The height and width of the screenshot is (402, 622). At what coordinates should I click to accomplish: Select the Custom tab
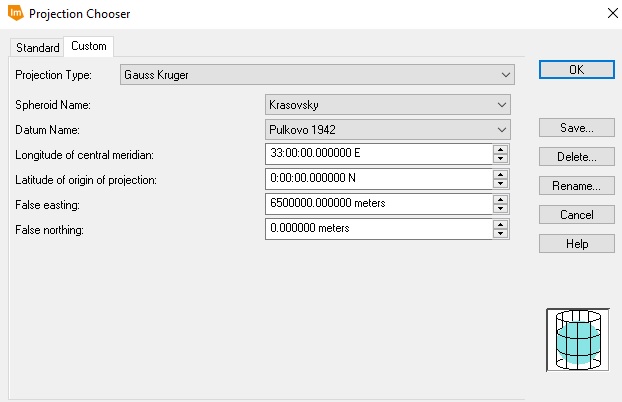[x=89, y=47]
